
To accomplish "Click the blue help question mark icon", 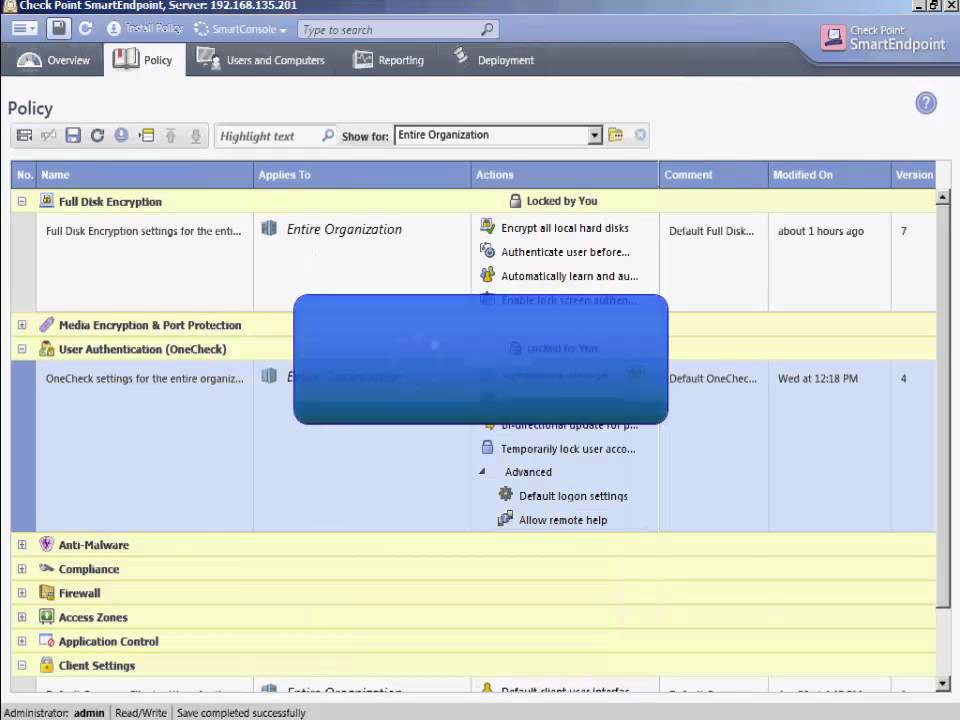I will [x=926, y=103].
